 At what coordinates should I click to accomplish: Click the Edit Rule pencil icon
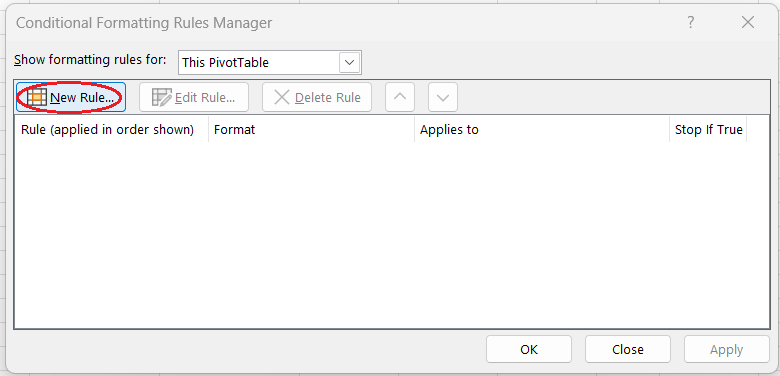(162, 97)
